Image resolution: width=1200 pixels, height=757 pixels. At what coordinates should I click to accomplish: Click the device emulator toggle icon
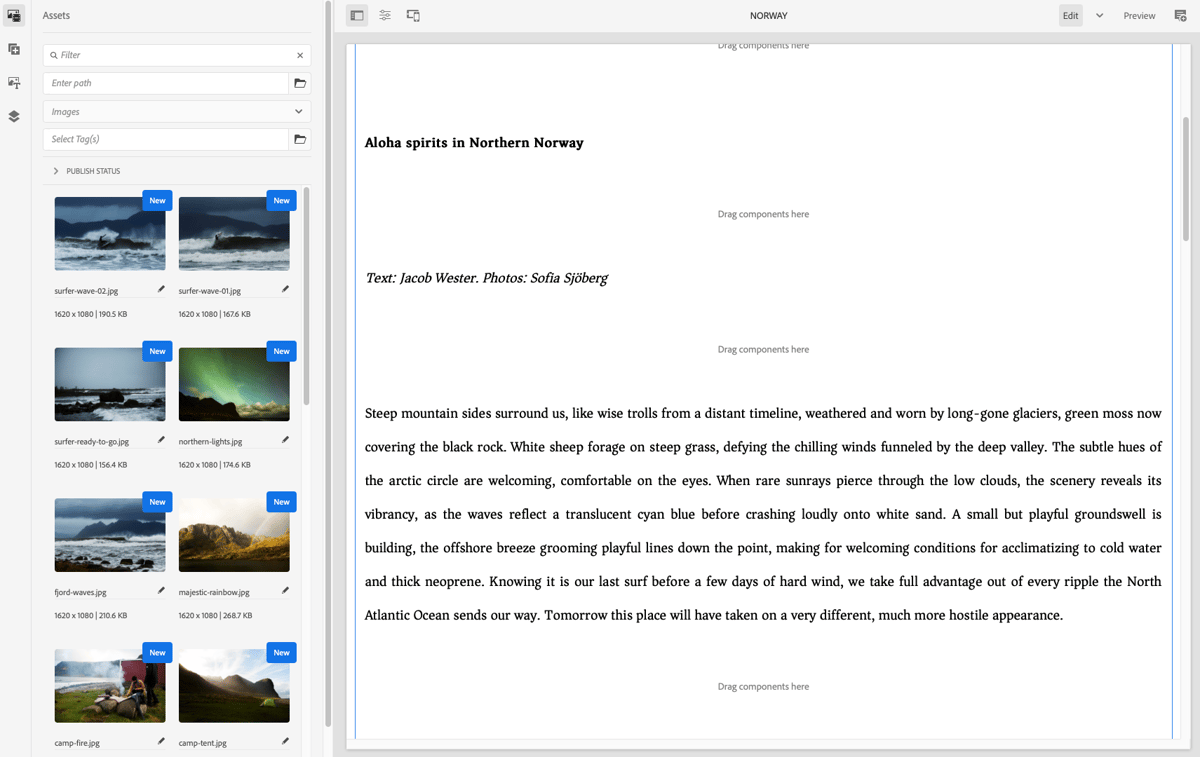tap(413, 15)
